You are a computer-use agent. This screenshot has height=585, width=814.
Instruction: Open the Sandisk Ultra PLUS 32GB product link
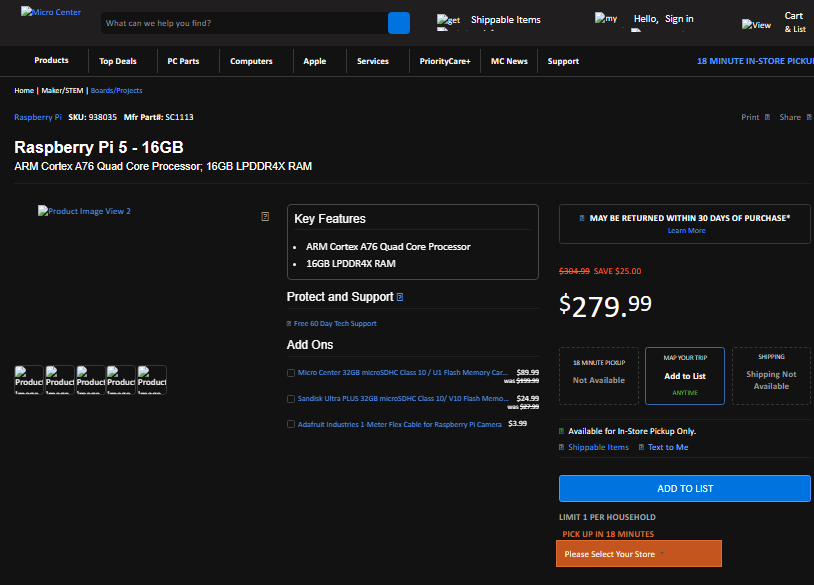[403, 399]
